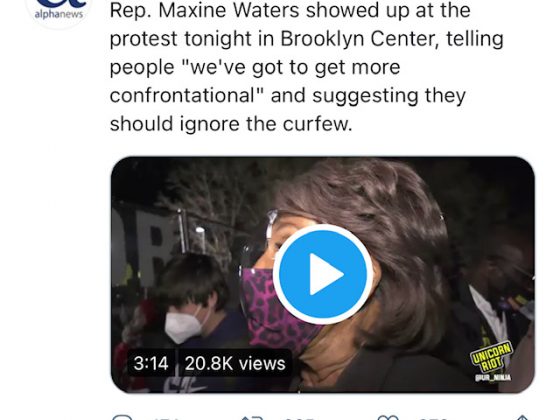Click the reply speech bubble icon

122,418
